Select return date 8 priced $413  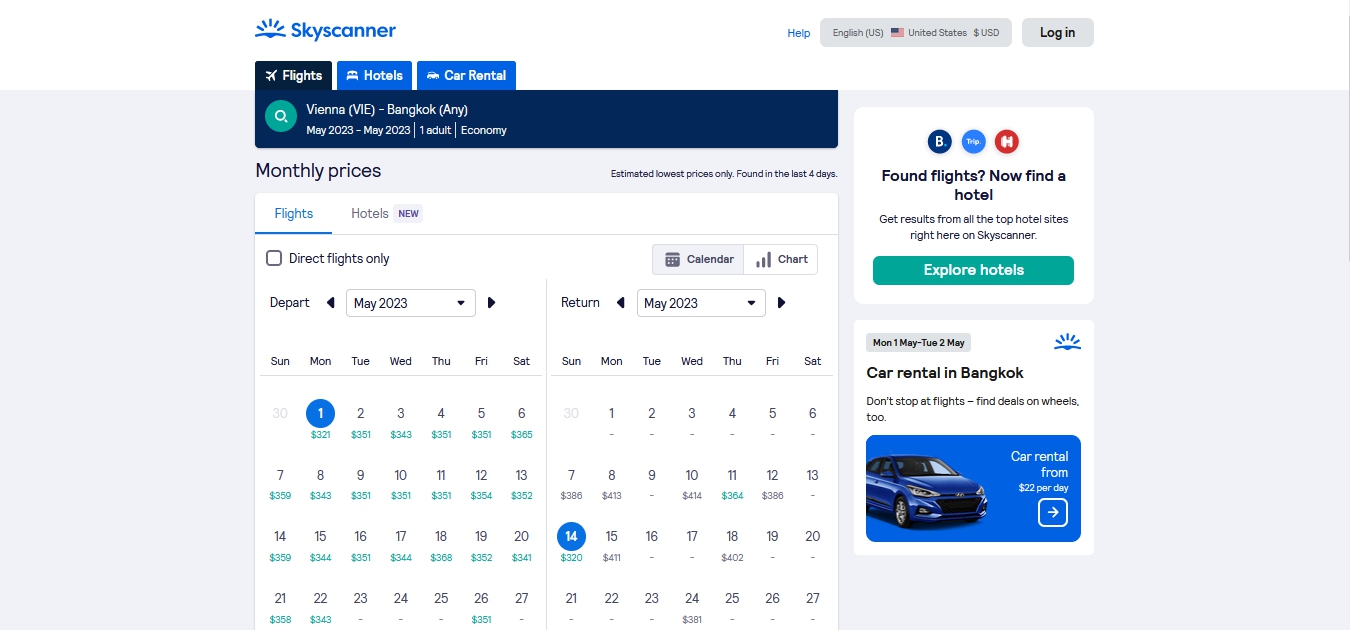pos(612,483)
